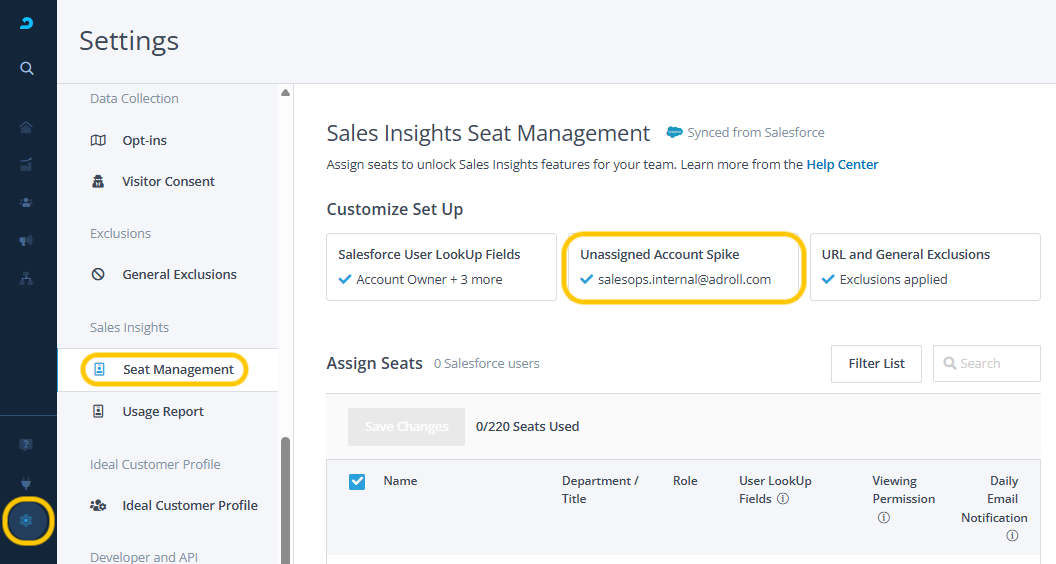Open URL and General Exclusions card
This screenshot has height=564, width=1056.
[924, 267]
